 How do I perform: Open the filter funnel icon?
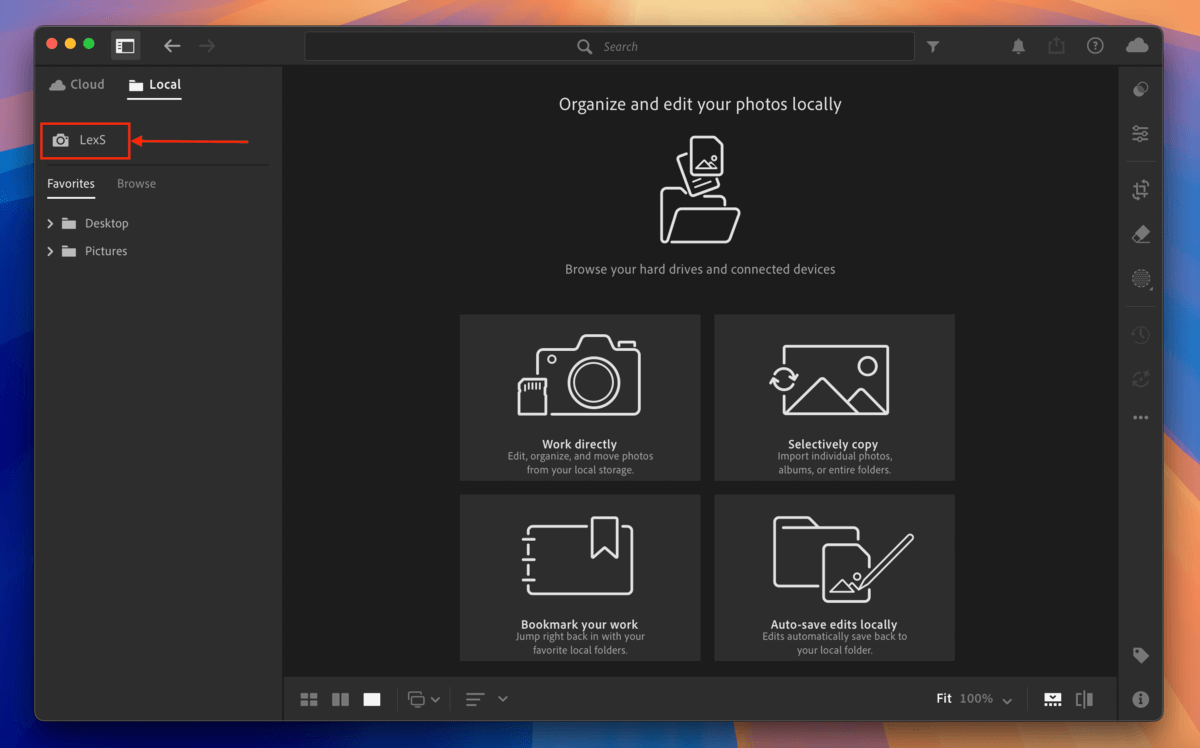pyautogui.click(x=933, y=46)
